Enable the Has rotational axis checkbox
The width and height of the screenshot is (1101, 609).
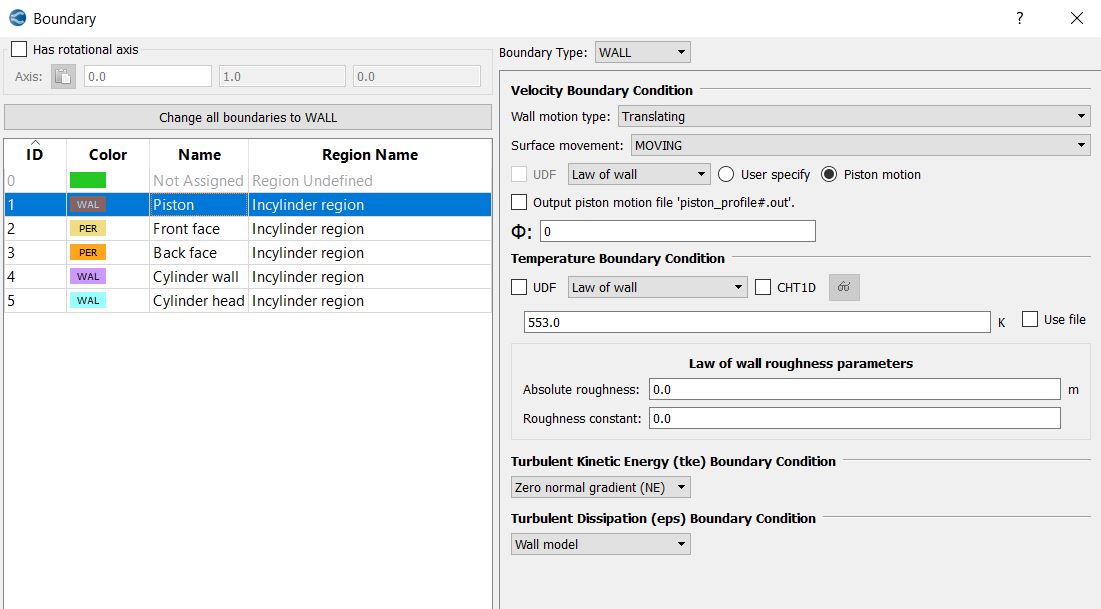[x=19, y=49]
